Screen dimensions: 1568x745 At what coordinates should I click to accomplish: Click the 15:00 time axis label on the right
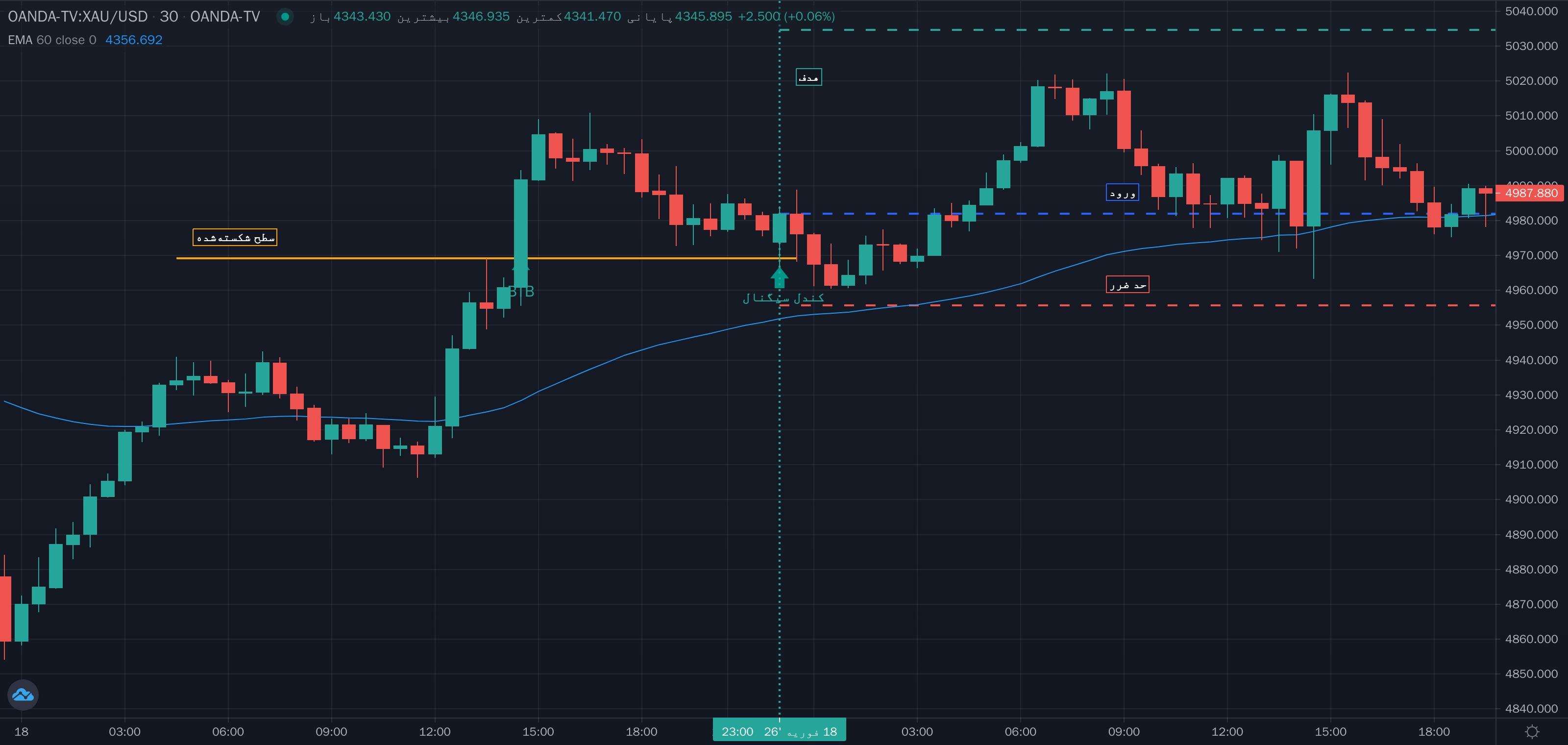1331,732
